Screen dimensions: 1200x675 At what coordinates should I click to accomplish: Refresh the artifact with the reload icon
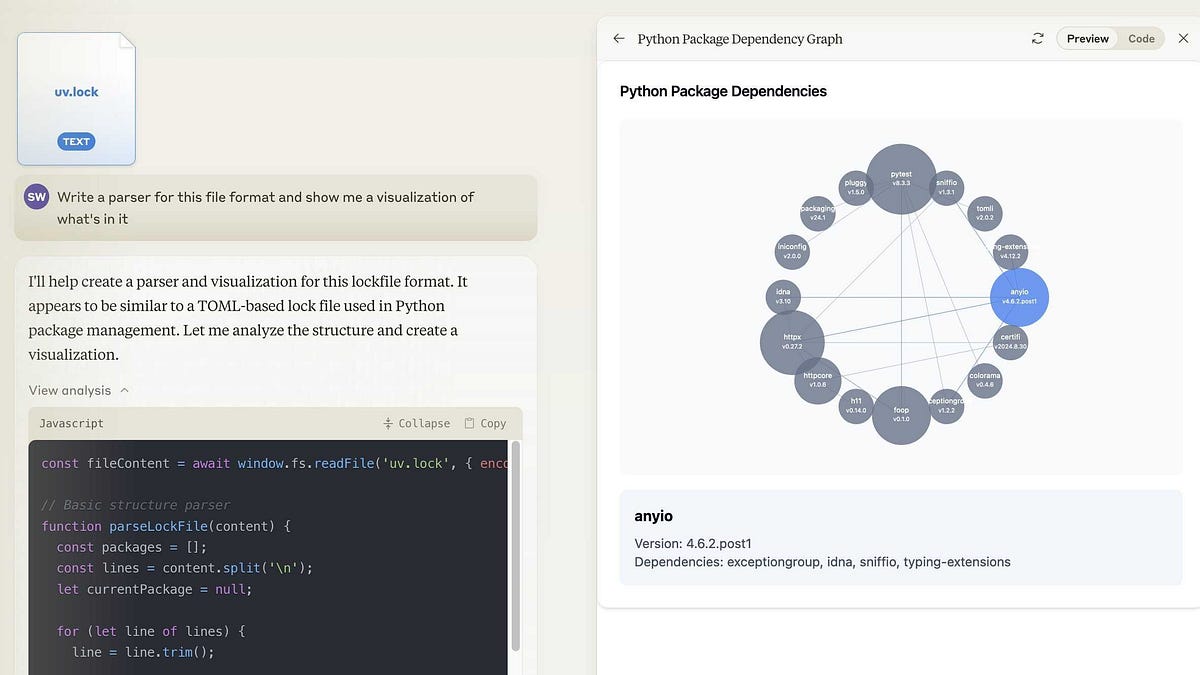[1038, 39]
